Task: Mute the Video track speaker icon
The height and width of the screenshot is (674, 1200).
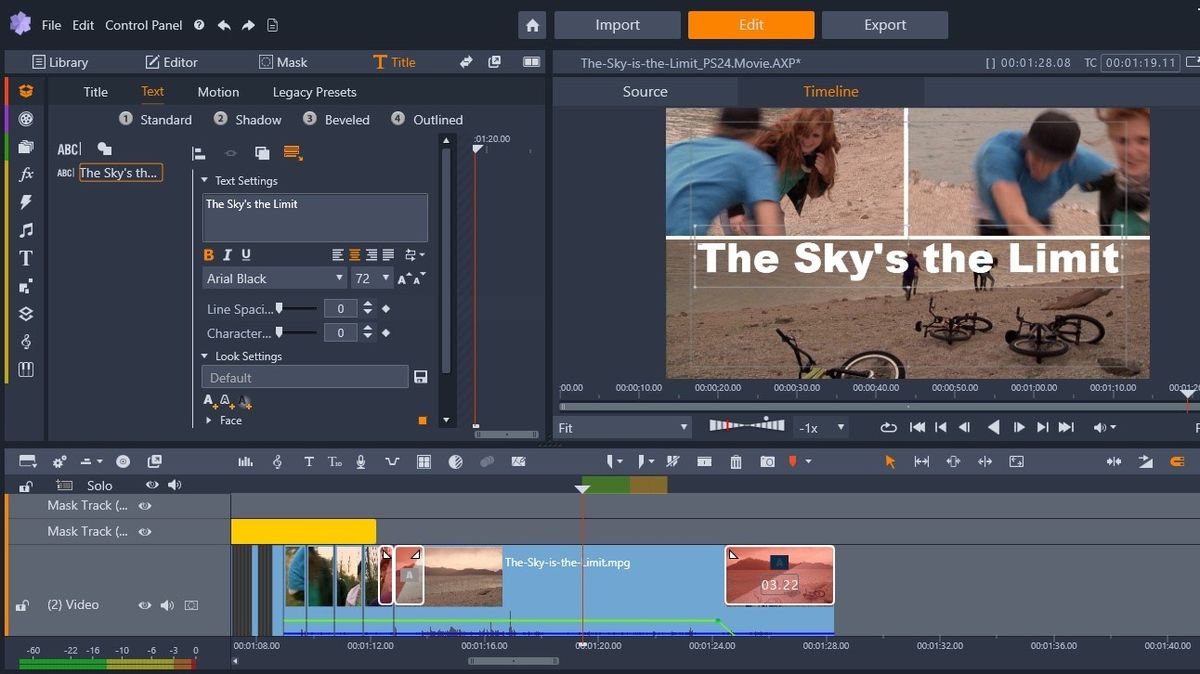Action: tap(168, 604)
